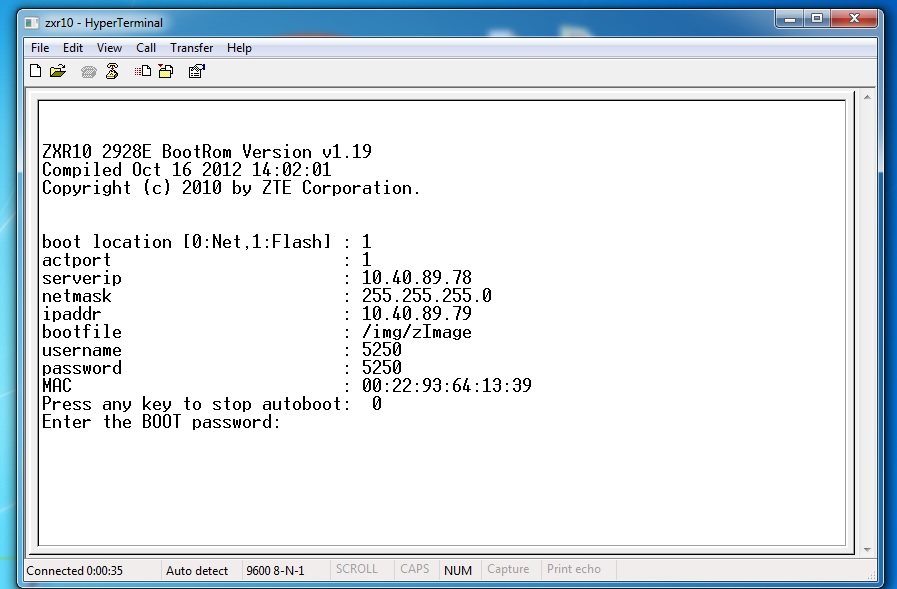Click the Send file toolbar icon
This screenshot has height=589, width=897.
(142, 71)
